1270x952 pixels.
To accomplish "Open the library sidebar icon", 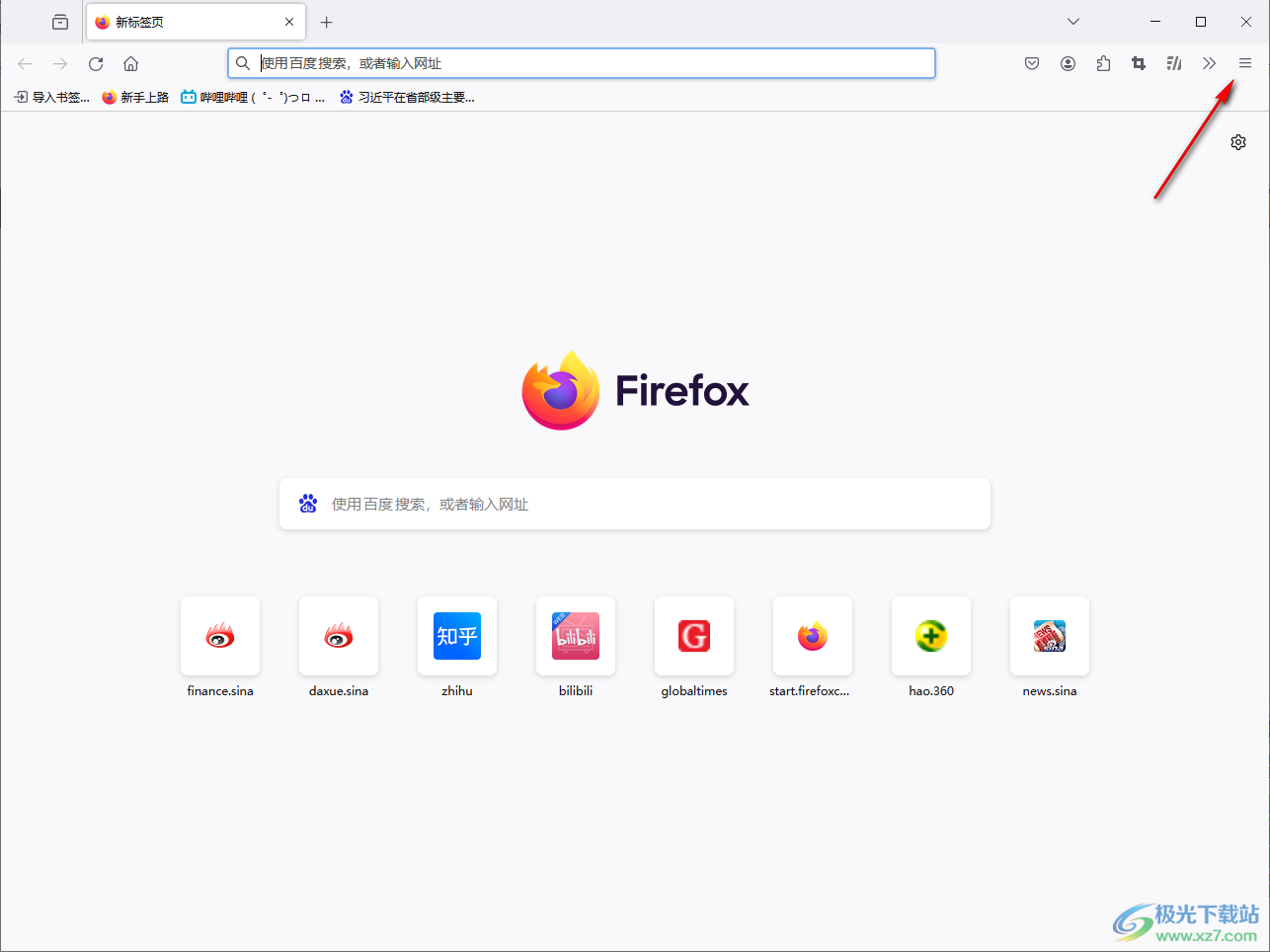I will click(1174, 63).
